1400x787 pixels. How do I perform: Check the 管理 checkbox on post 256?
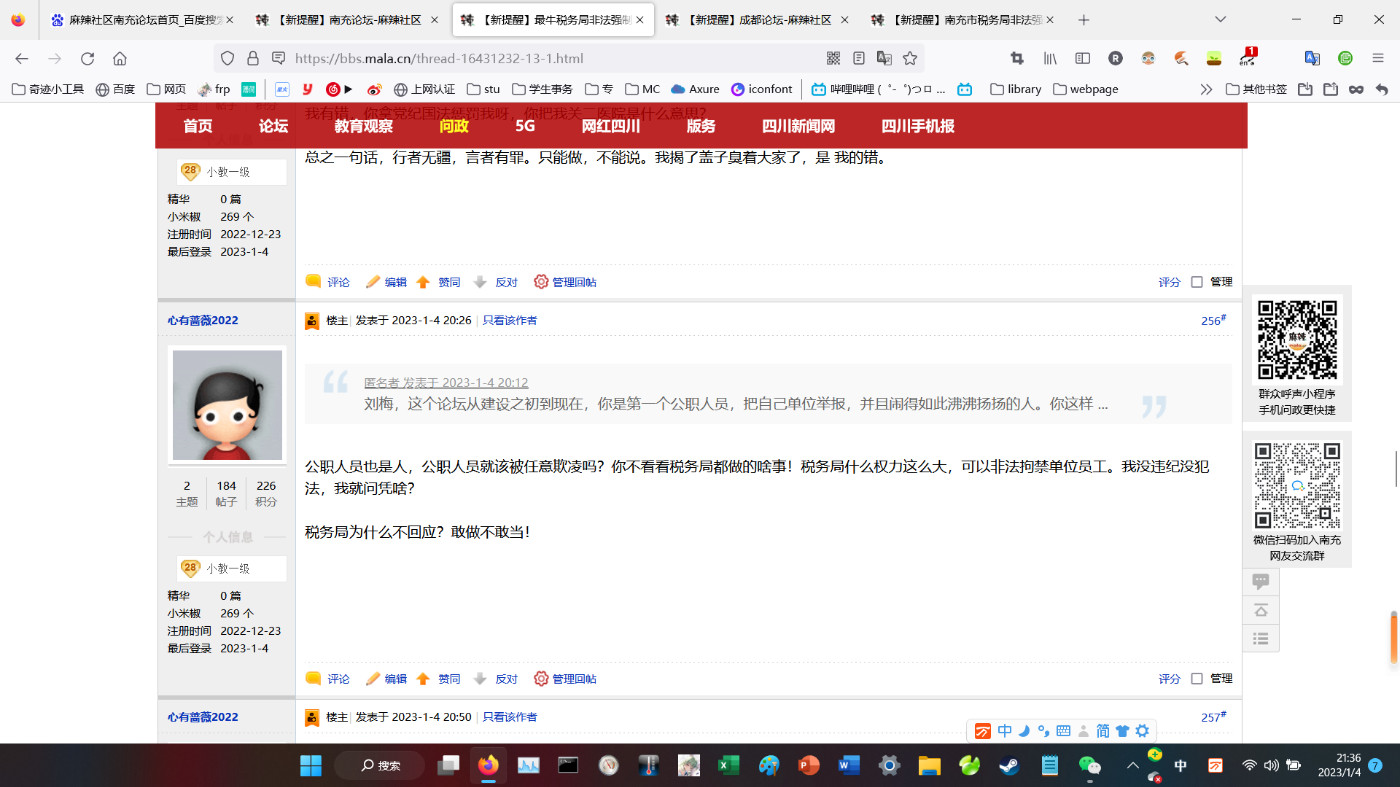(x=1196, y=679)
